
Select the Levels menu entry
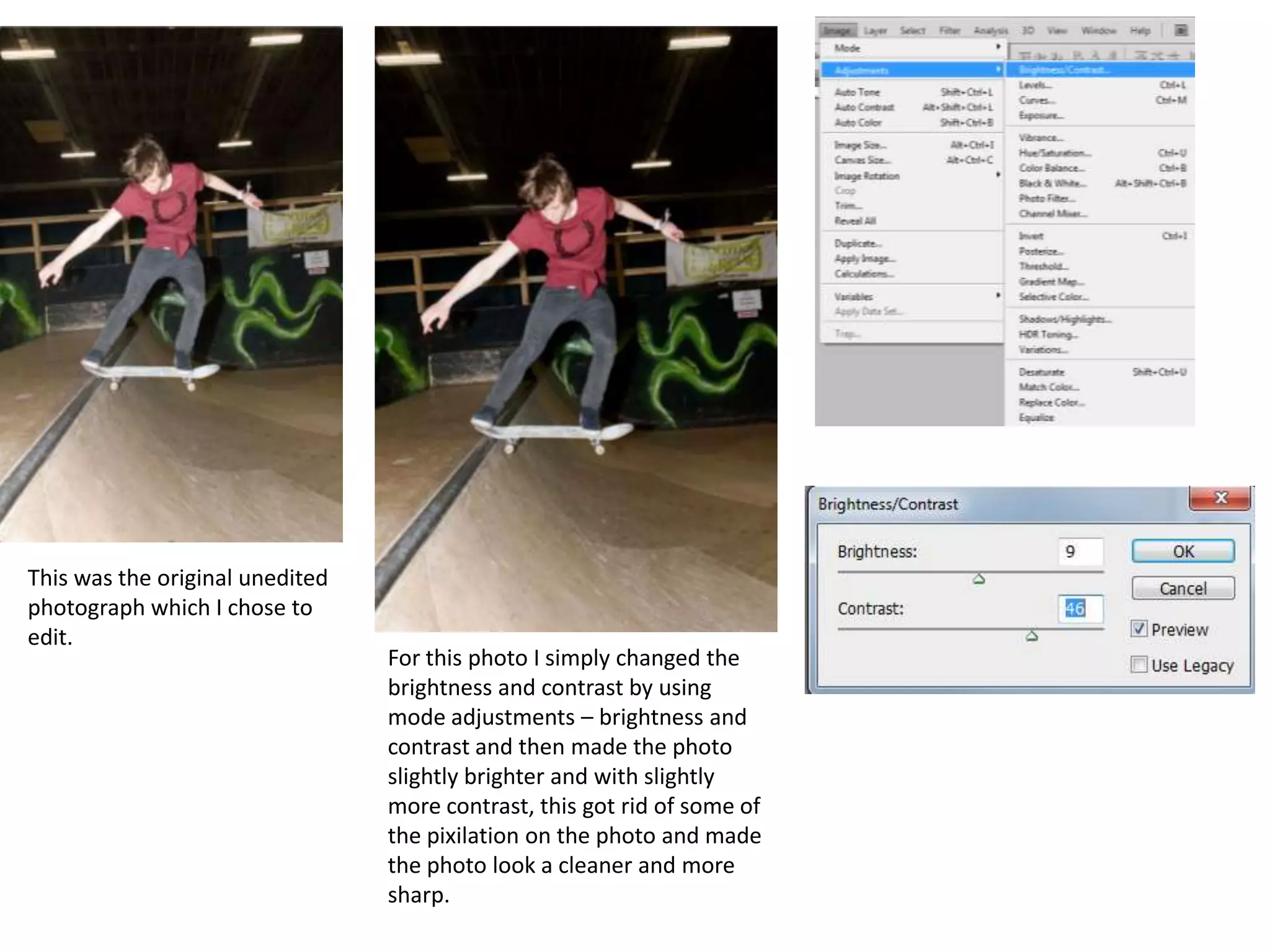coord(1035,85)
